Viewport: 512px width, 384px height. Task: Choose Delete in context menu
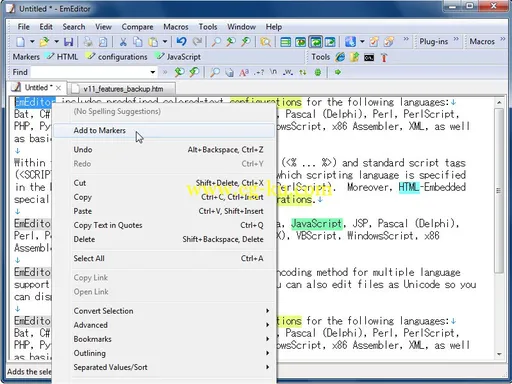[x=164, y=239]
